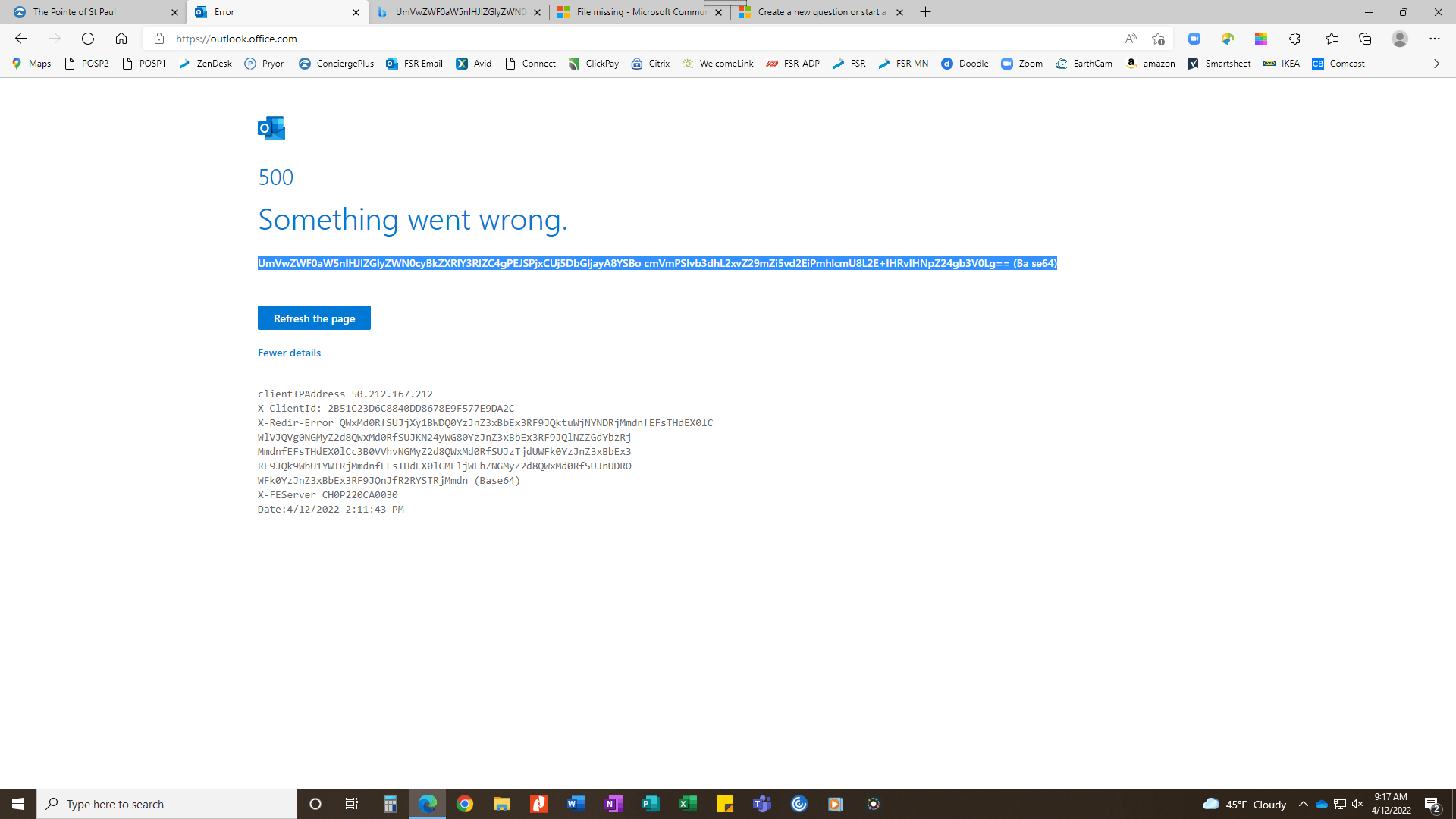This screenshot has height=819, width=1456.
Task: Show hidden system tray icons
Action: point(1304,804)
